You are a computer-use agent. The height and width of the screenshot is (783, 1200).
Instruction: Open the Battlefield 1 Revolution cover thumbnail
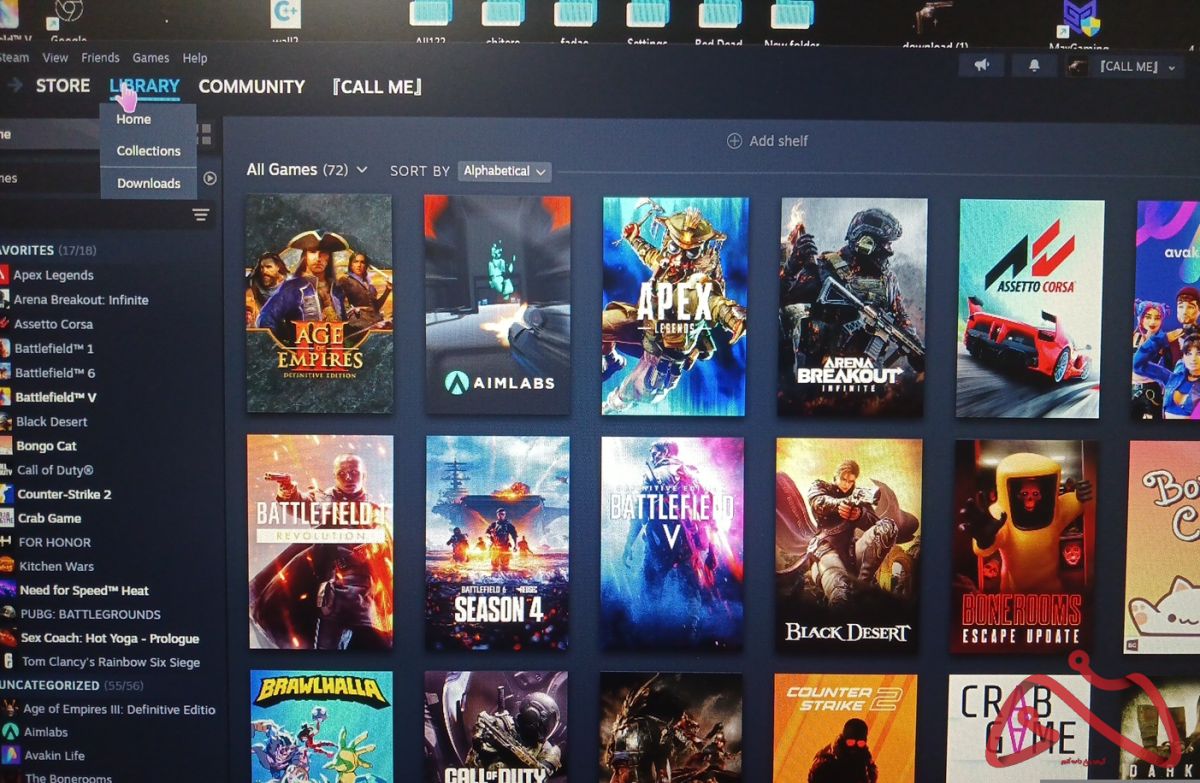pos(320,542)
